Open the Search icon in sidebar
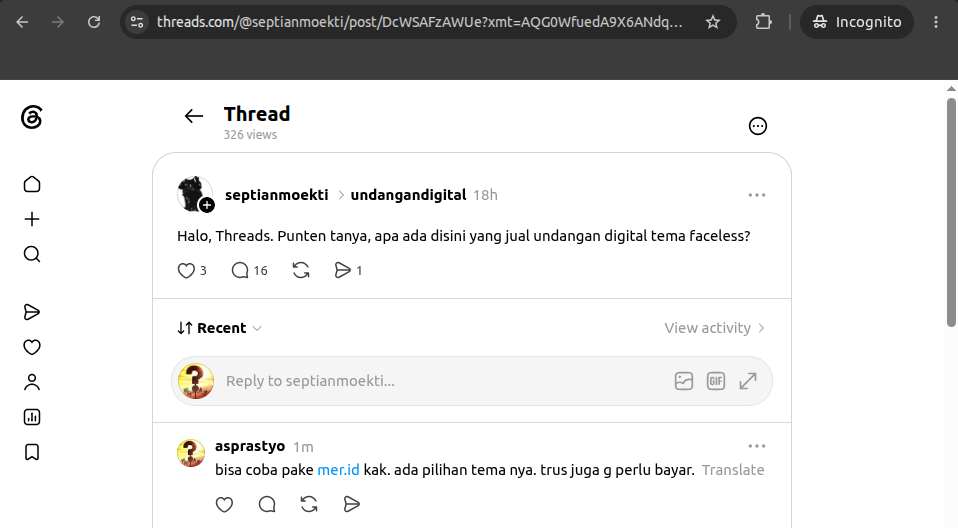Screen dimensions: 958x528 coord(32,254)
